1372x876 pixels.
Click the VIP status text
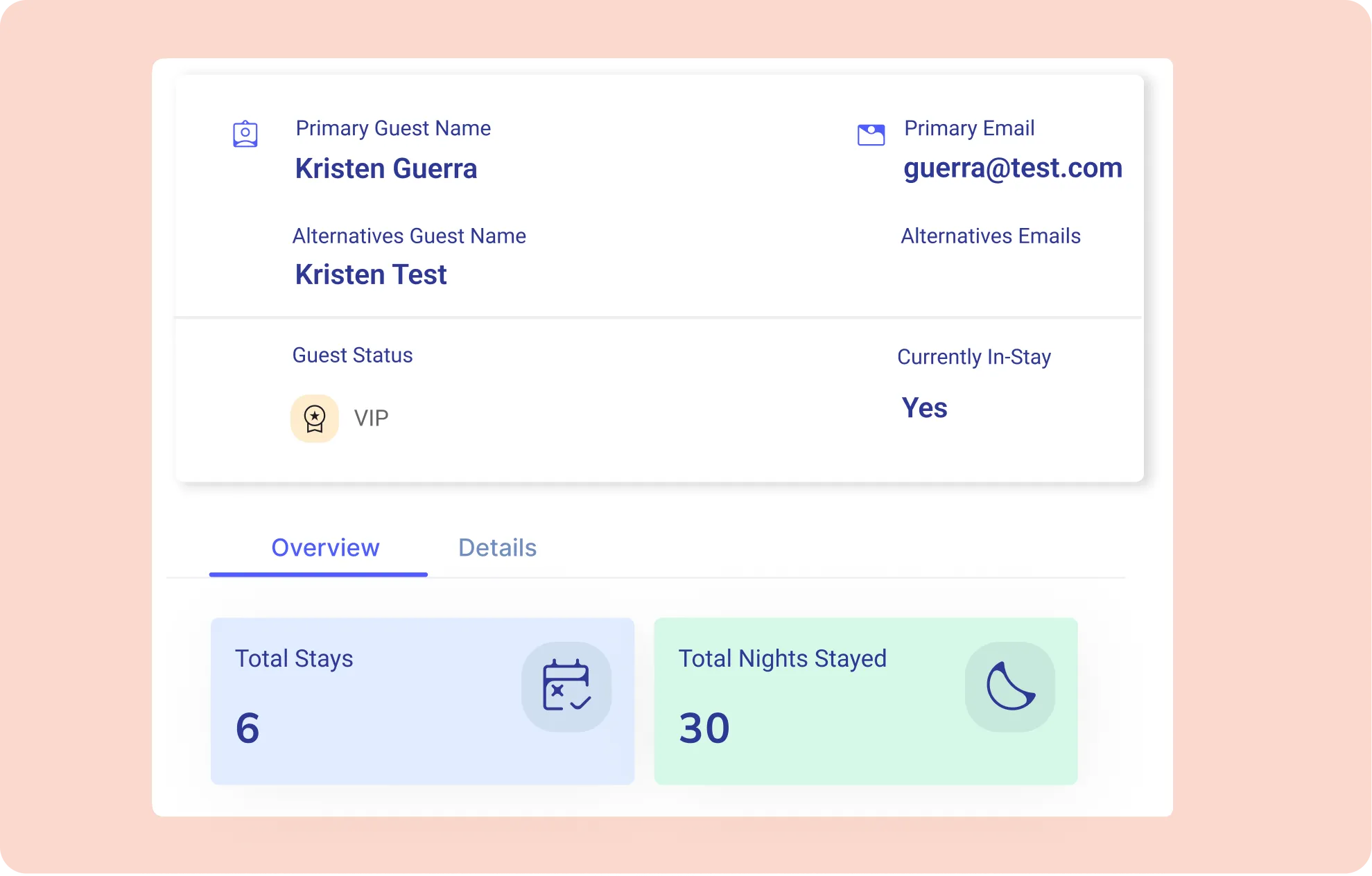pos(371,418)
